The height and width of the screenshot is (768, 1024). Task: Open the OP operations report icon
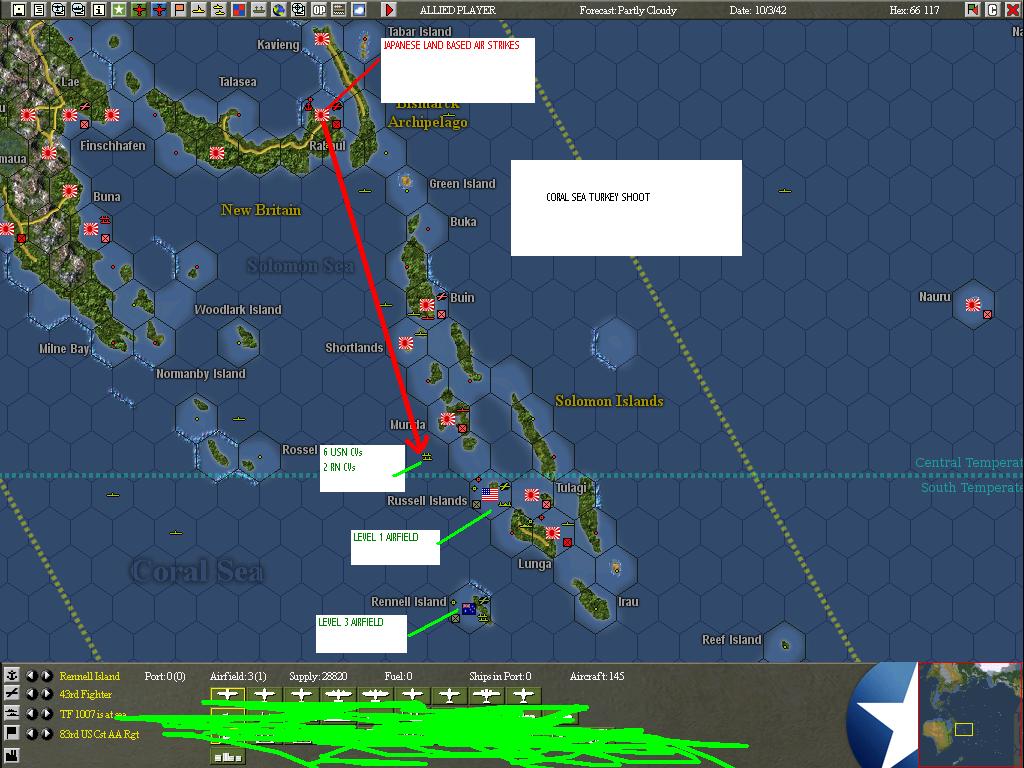(x=319, y=9)
